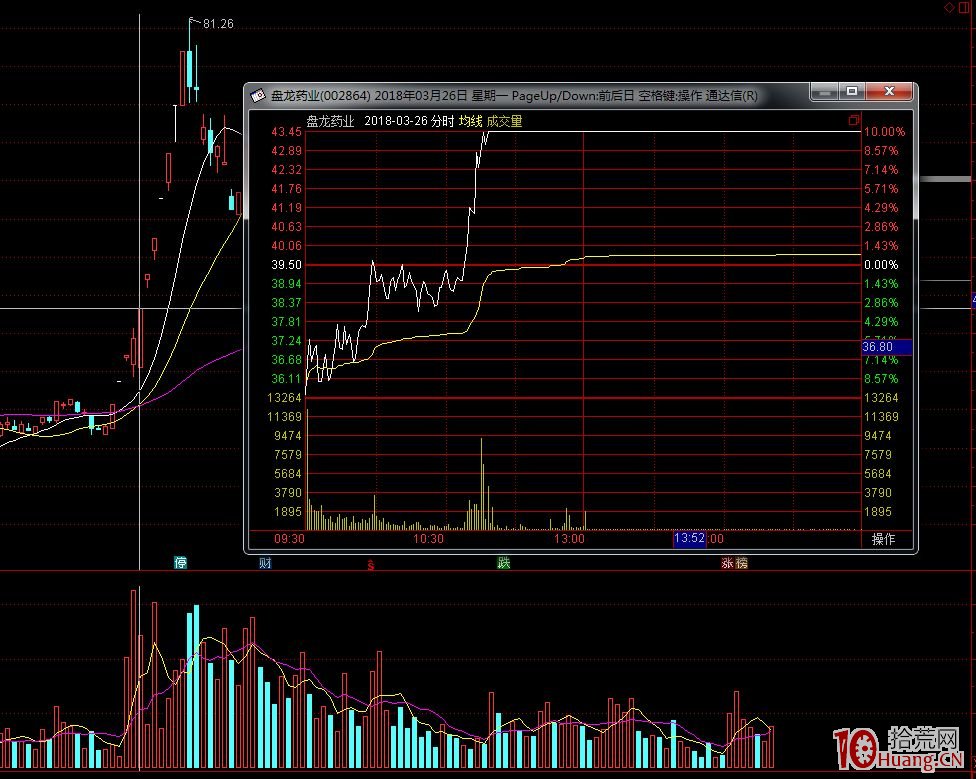The width and height of the screenshot is (976, 779).
Task: Click the red split-pane icon beside the diamond
Action: click(x=965, y=7)
